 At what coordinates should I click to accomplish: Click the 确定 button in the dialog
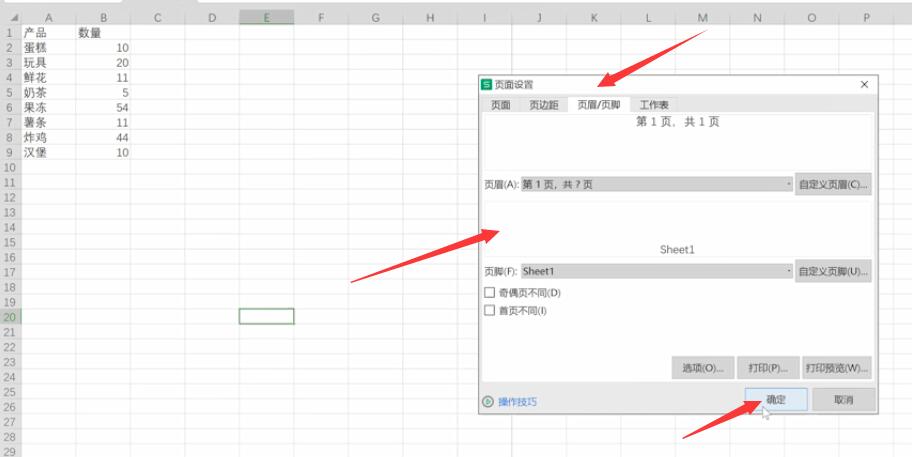[x=776, y=400]
